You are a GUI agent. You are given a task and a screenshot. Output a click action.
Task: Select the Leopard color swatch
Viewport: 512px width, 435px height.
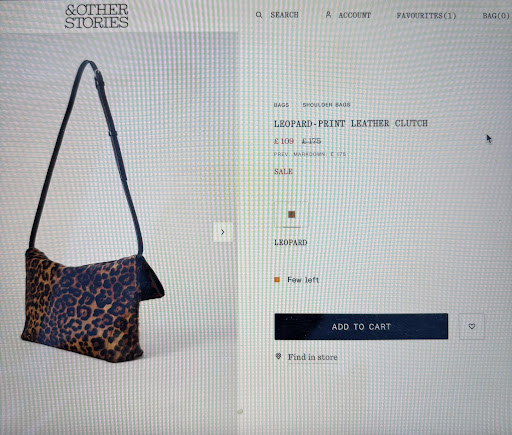292,214
